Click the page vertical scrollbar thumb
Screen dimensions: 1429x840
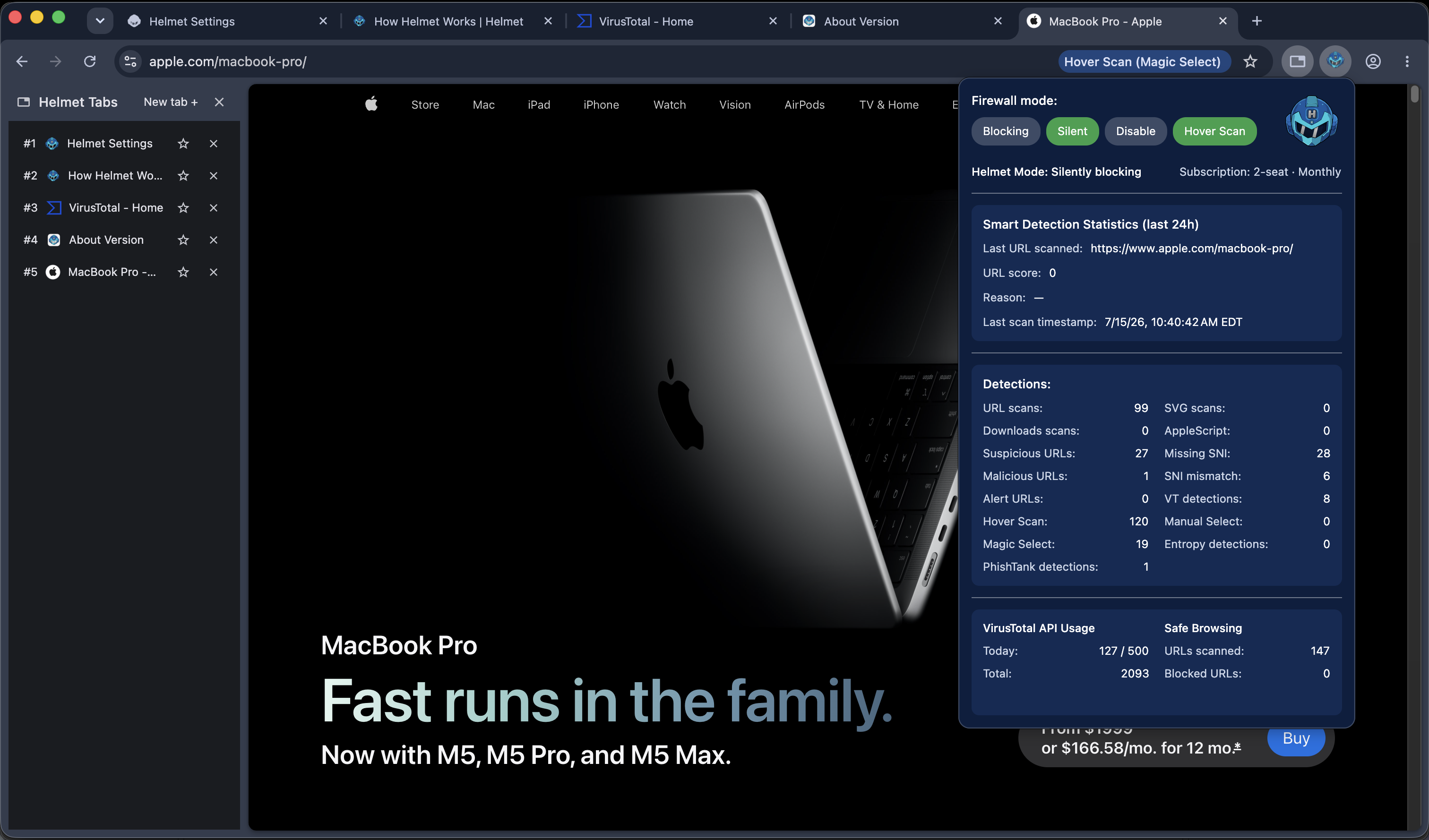[1415, 94]
